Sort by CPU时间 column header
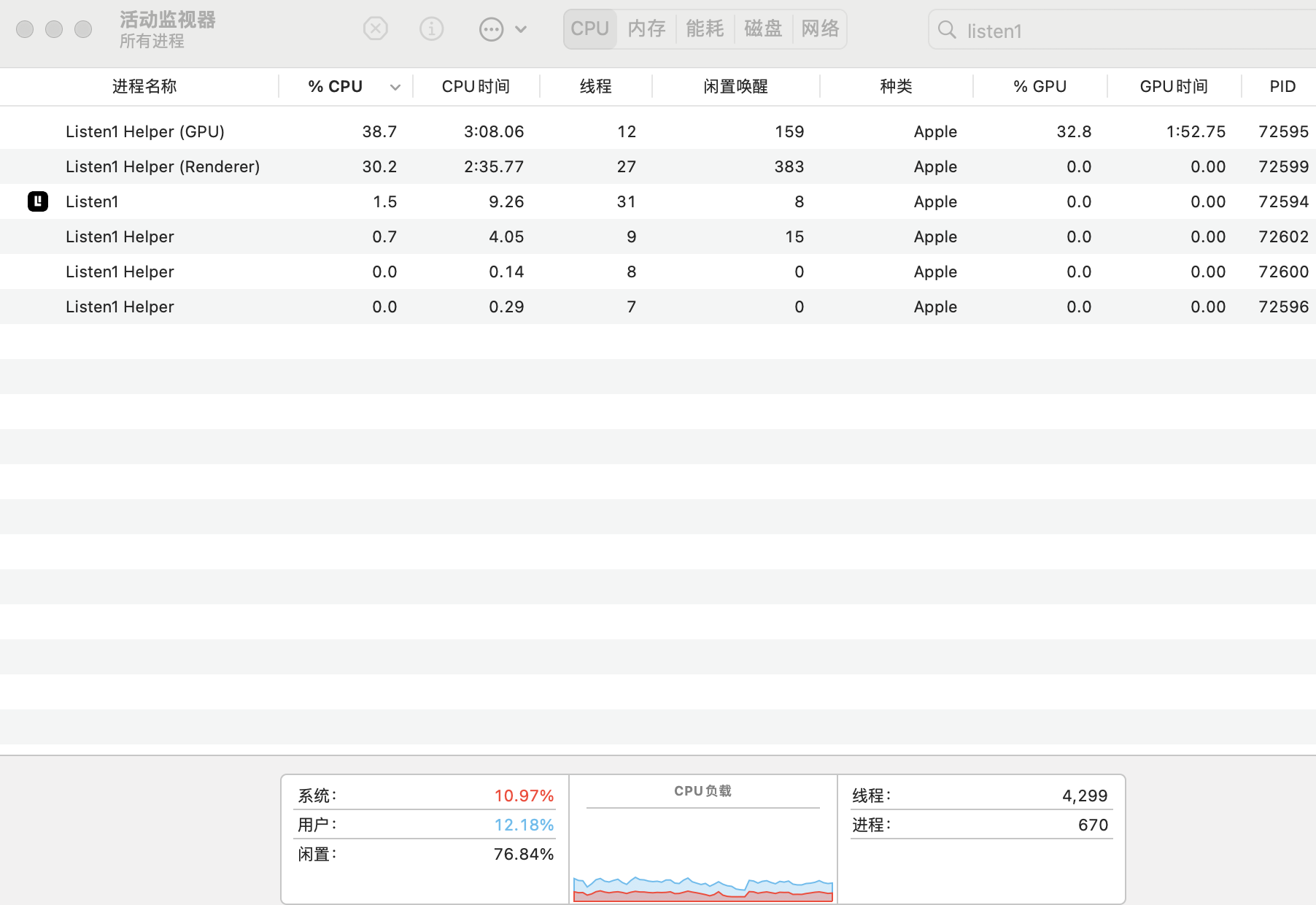Image resolution: width=1316 pixels, height=905 pixels. 476,86
